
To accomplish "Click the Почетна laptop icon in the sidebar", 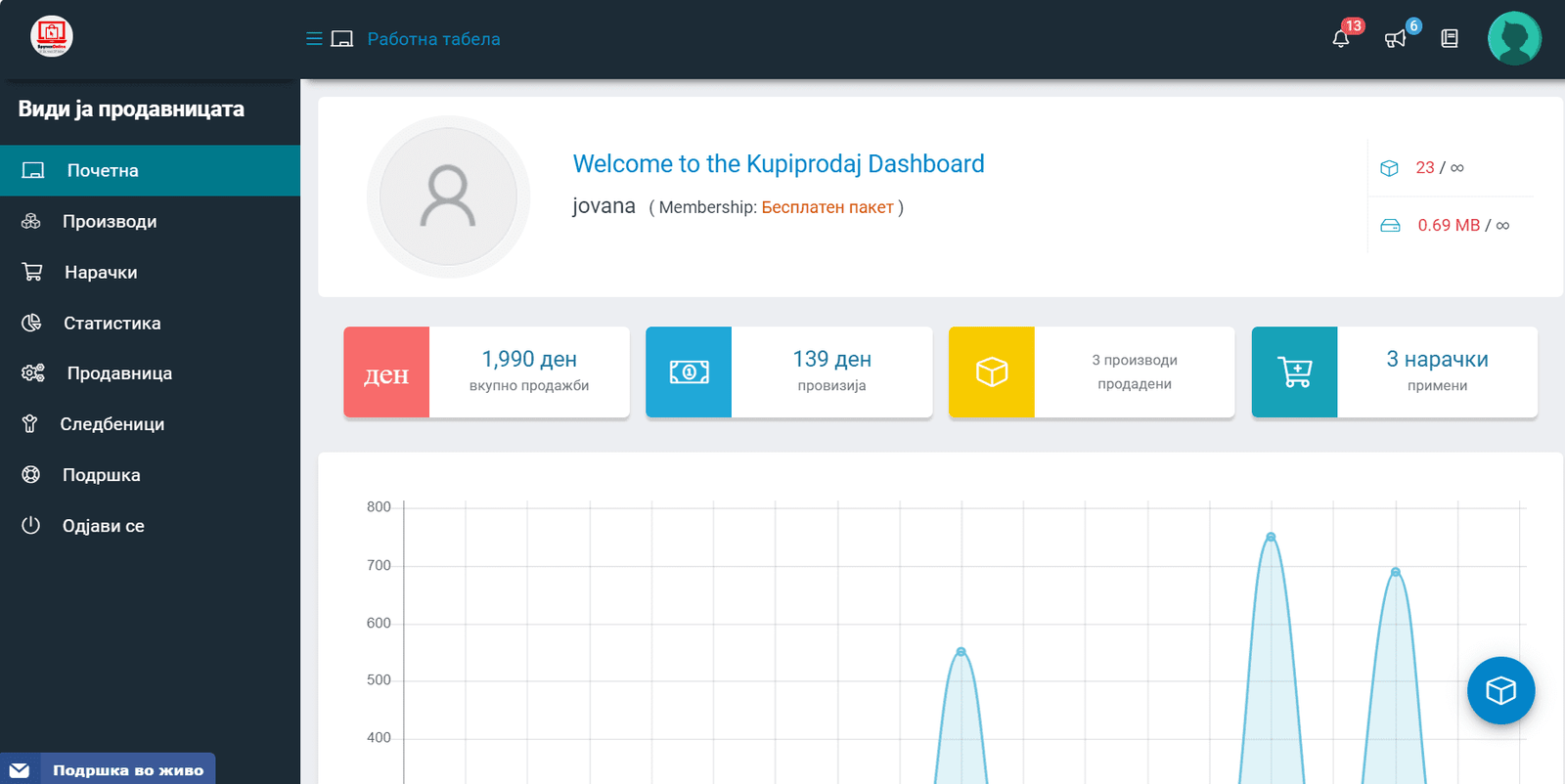I will click(33, 171).
